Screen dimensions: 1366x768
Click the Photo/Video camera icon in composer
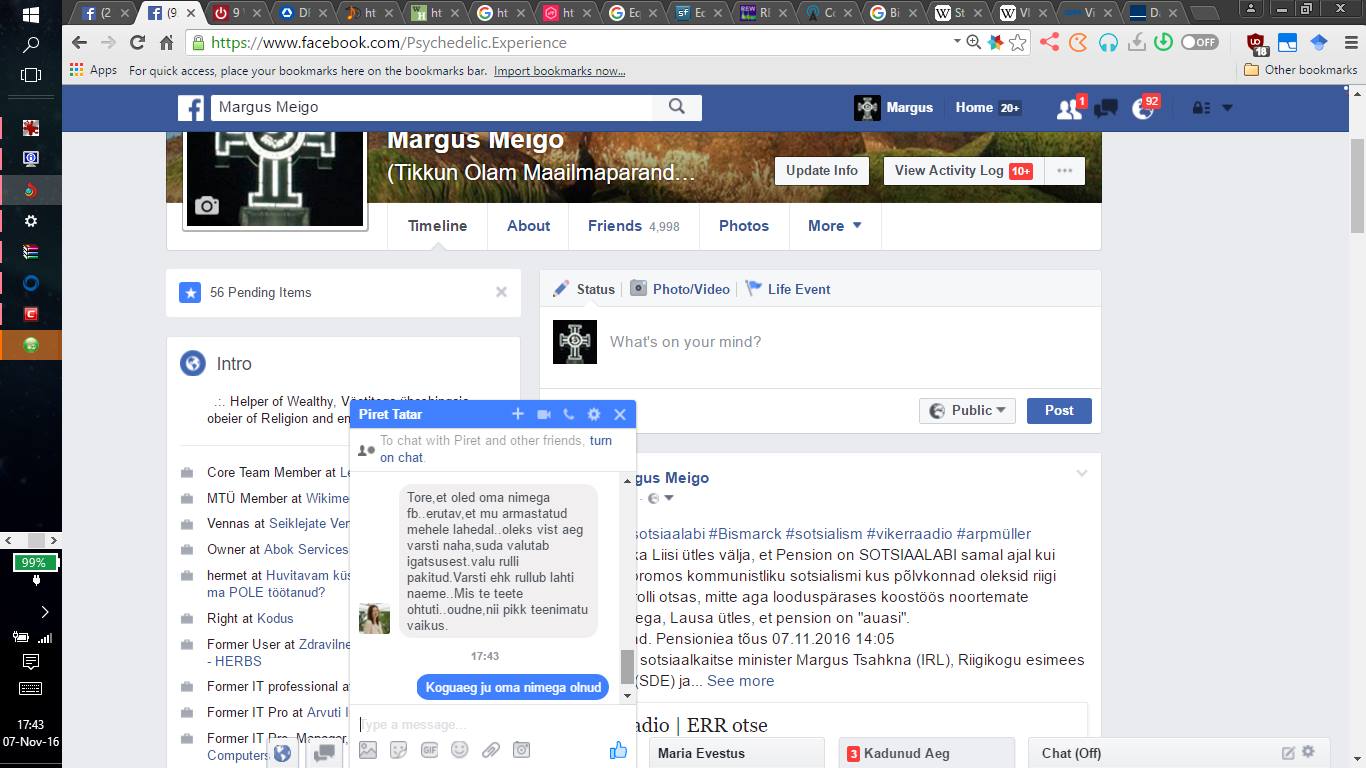pos(638,289)
